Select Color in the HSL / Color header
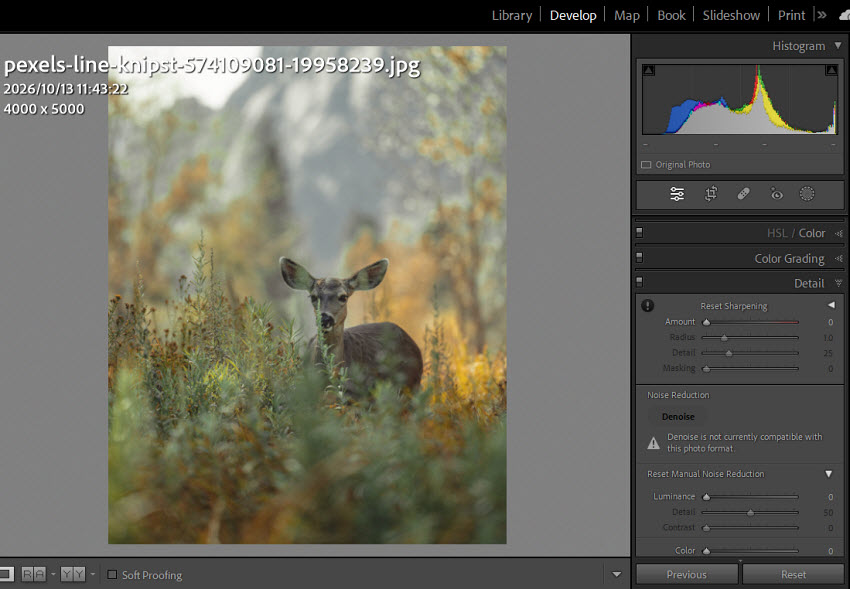This screenshot has height=589, width=850. click(x=812, y=233)
